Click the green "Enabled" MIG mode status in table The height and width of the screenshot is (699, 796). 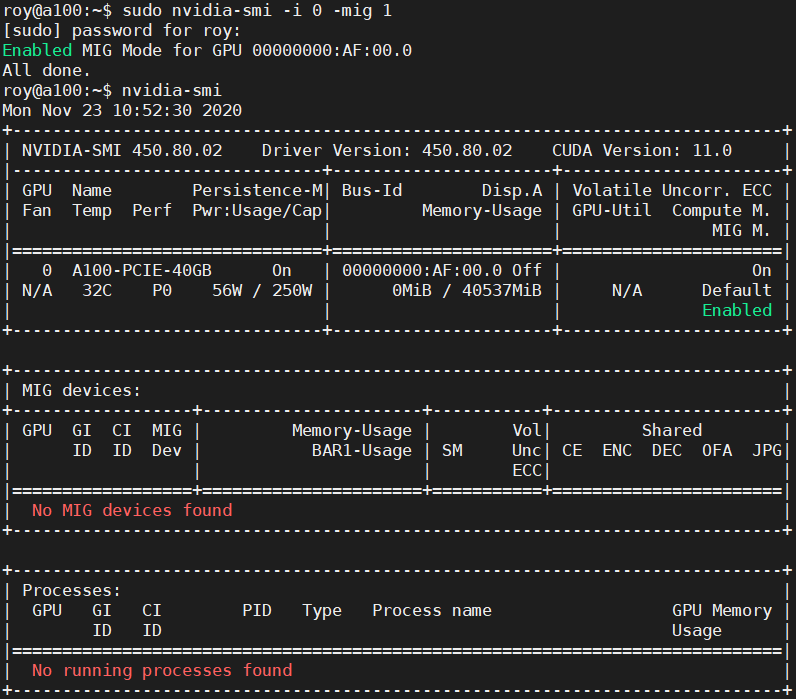tap(737, 310)
